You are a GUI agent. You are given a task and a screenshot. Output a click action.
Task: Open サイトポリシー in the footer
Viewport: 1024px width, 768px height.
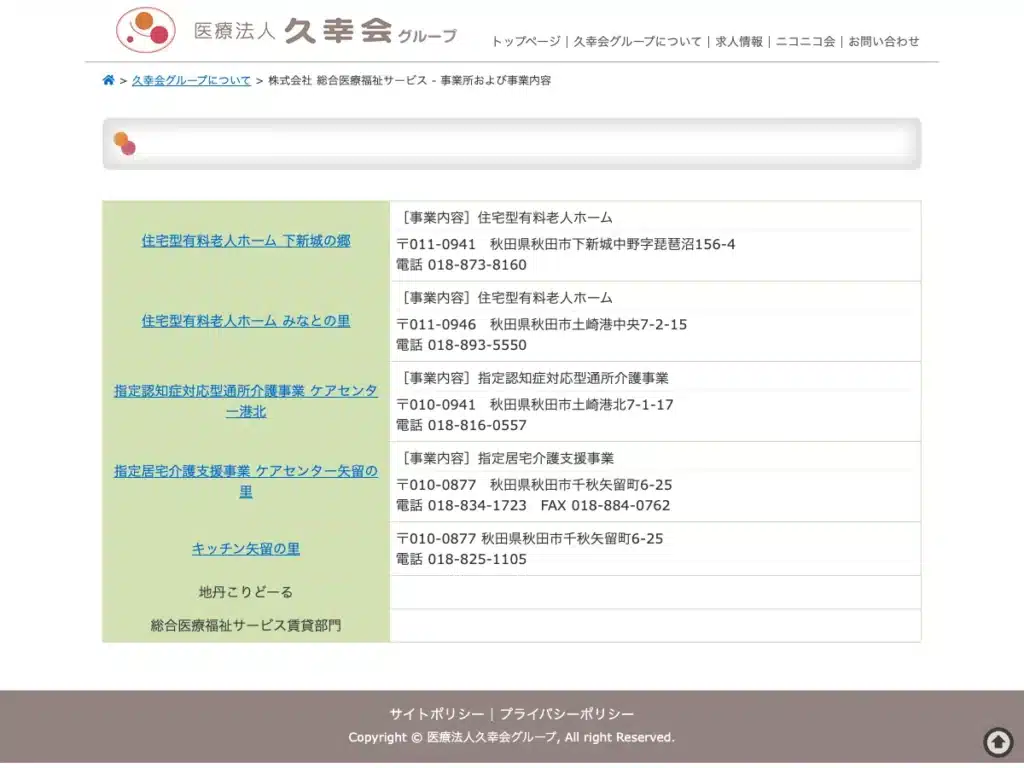437,714
